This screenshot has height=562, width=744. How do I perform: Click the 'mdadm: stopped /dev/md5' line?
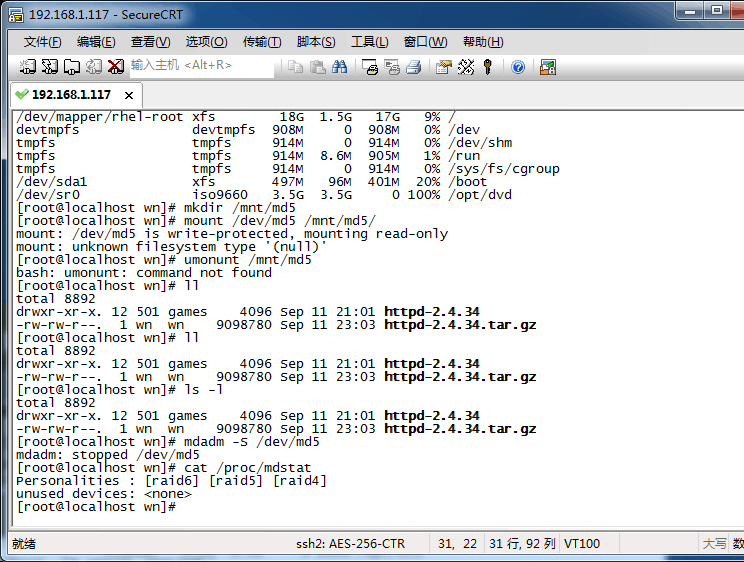(108, 455)
